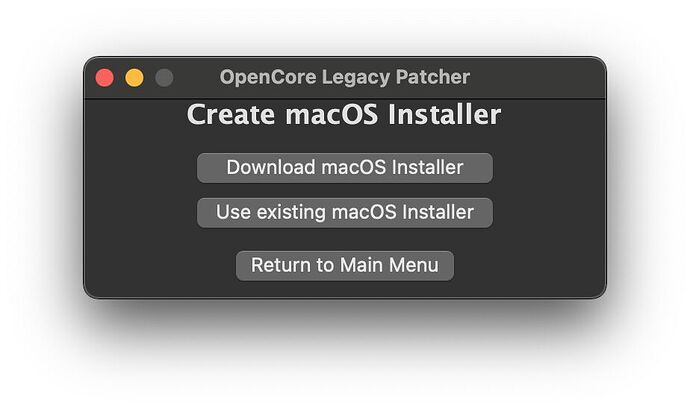Close the window with the red button
The height and width of the screenshot is (409, 690).
(x=105, y=78)
